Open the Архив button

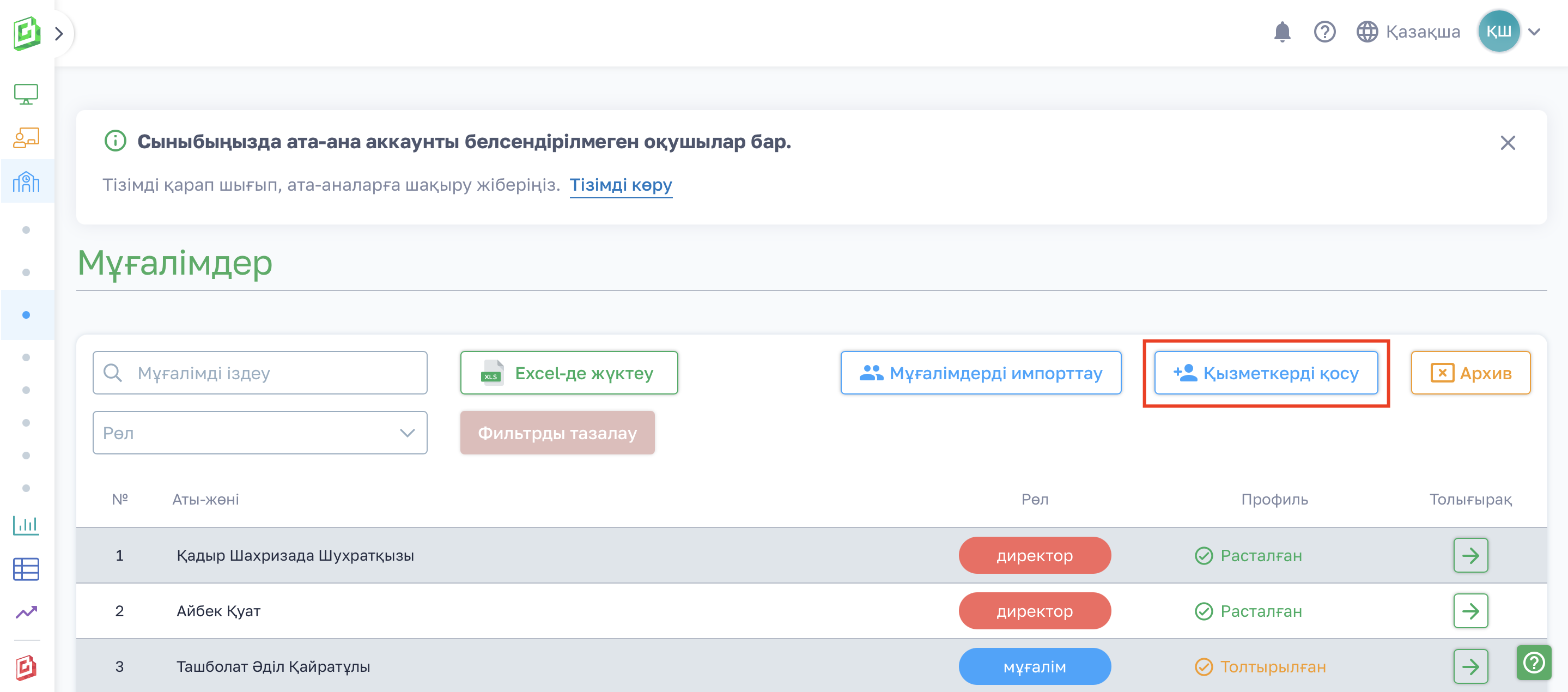1470,373
